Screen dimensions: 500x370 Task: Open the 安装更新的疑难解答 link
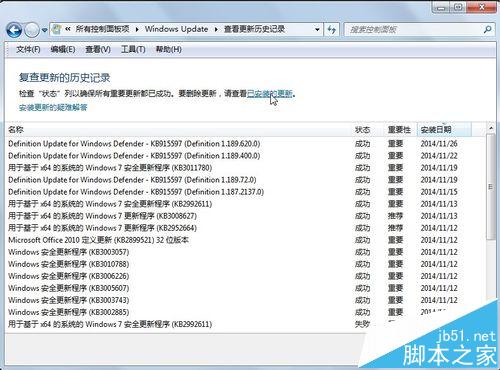(x=53, y=107)
